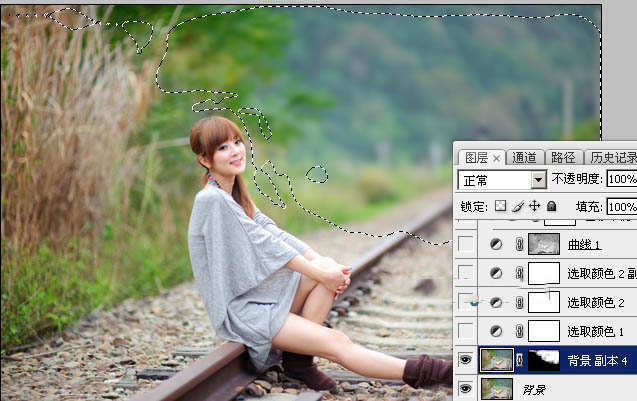
Task: Select the 选取颜色 1 layer name
Action: point(595,332)
